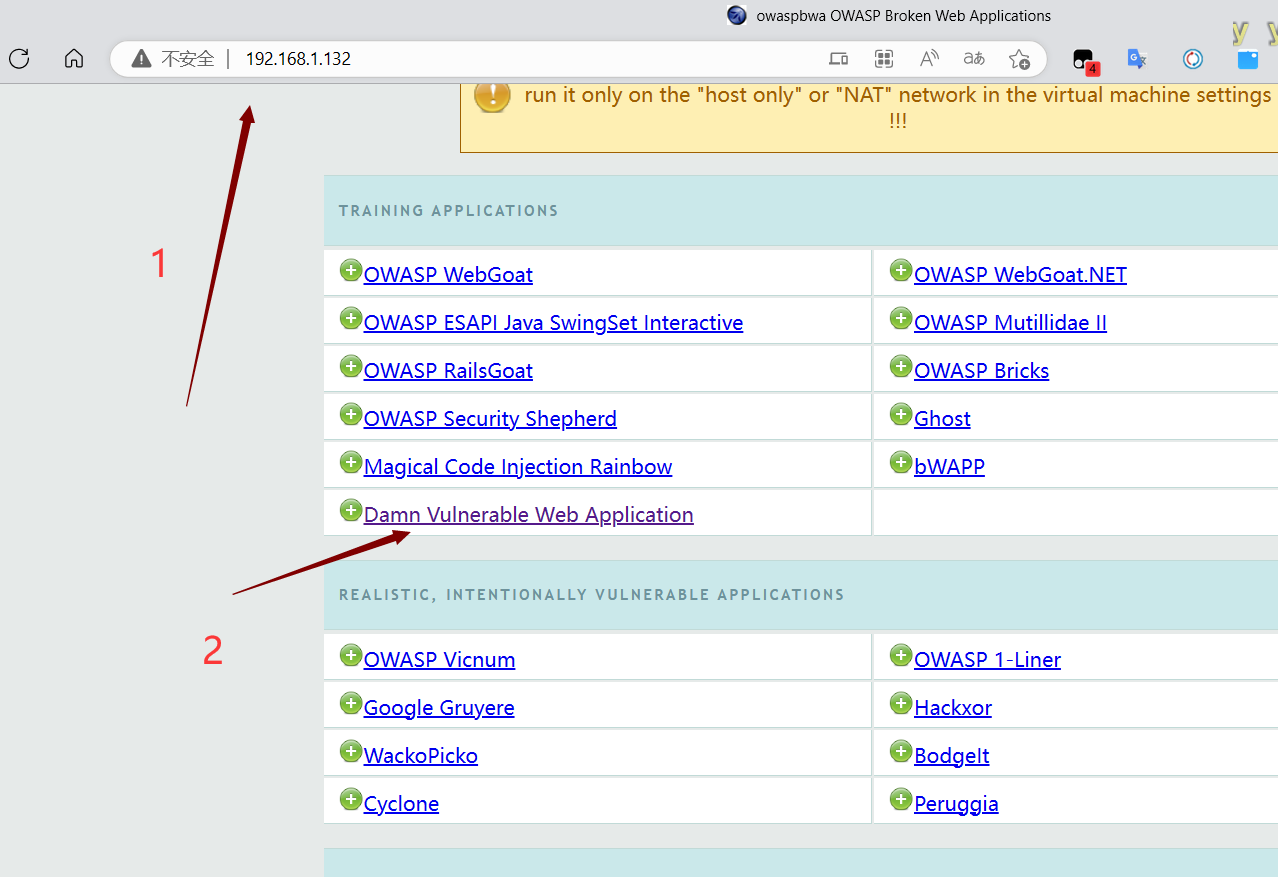Expand the green plus beside OWASP WebGoat

point(350,270)
